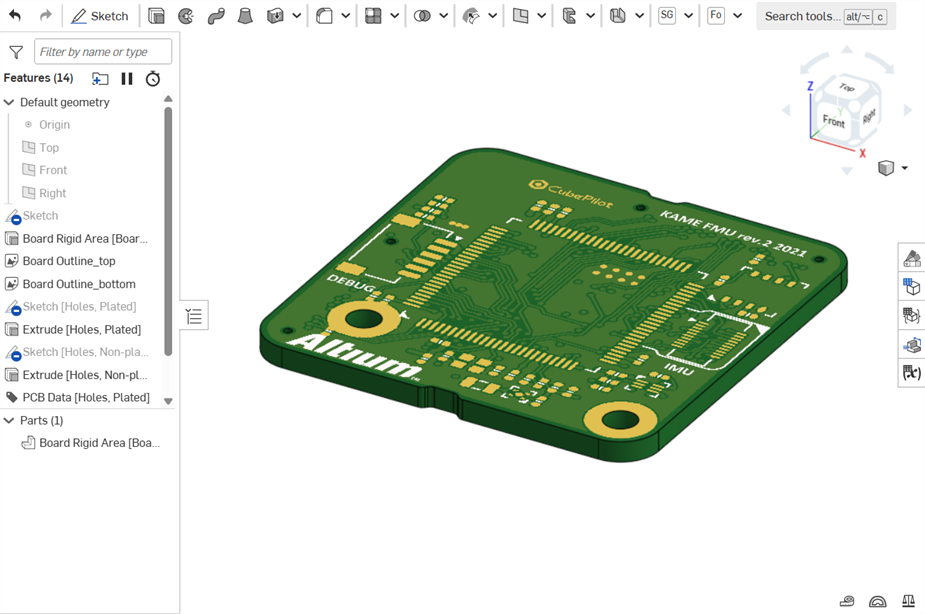The image size is (925, 614).
Task: Pause feature regeneration with the rollback bar icon
Action: pos(127,78)
